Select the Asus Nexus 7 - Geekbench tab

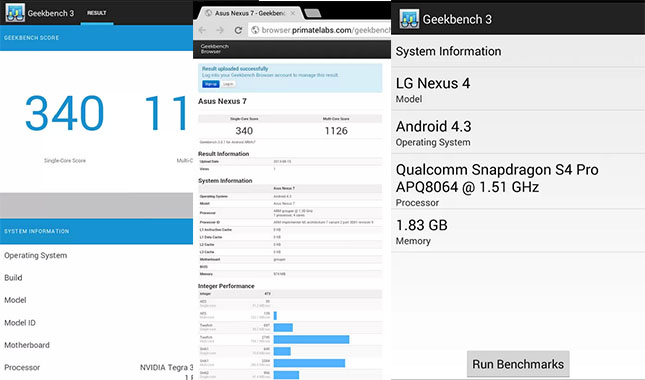248,13
